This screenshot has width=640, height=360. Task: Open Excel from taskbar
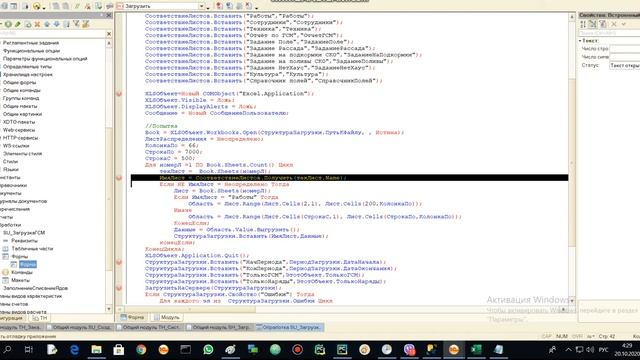tap(476, 350)
